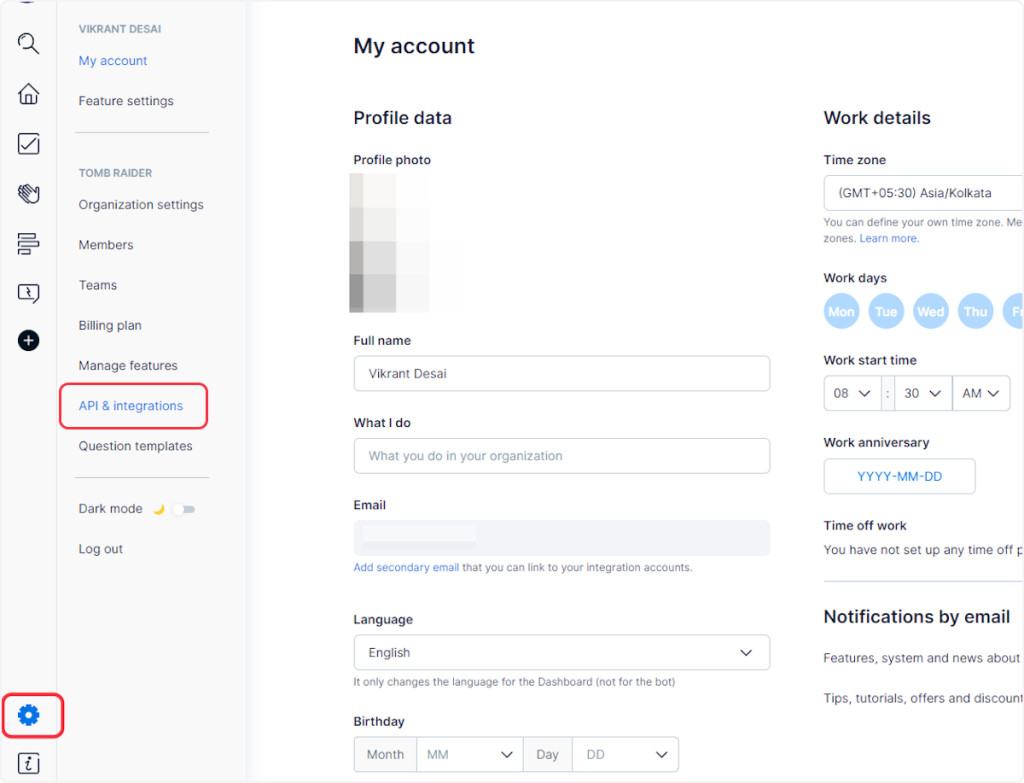Open work start time AM/PM dropdown

tap(980, 393)
